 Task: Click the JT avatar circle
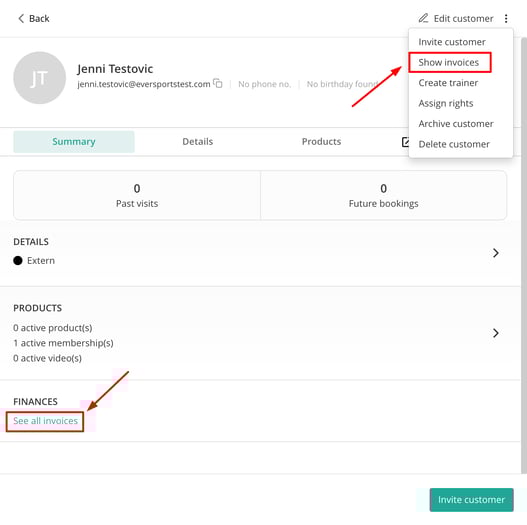(40, 78)
